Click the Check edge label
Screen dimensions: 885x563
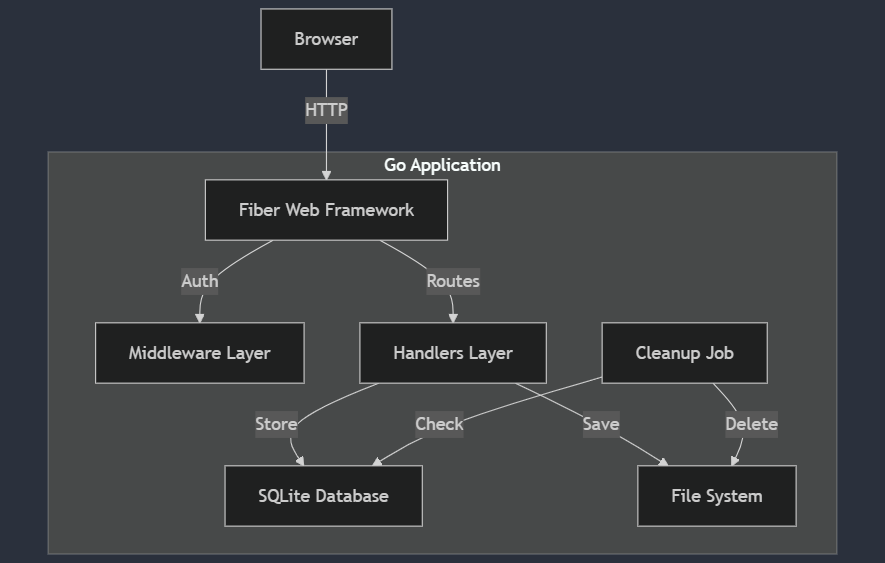[x=439, y=424]
